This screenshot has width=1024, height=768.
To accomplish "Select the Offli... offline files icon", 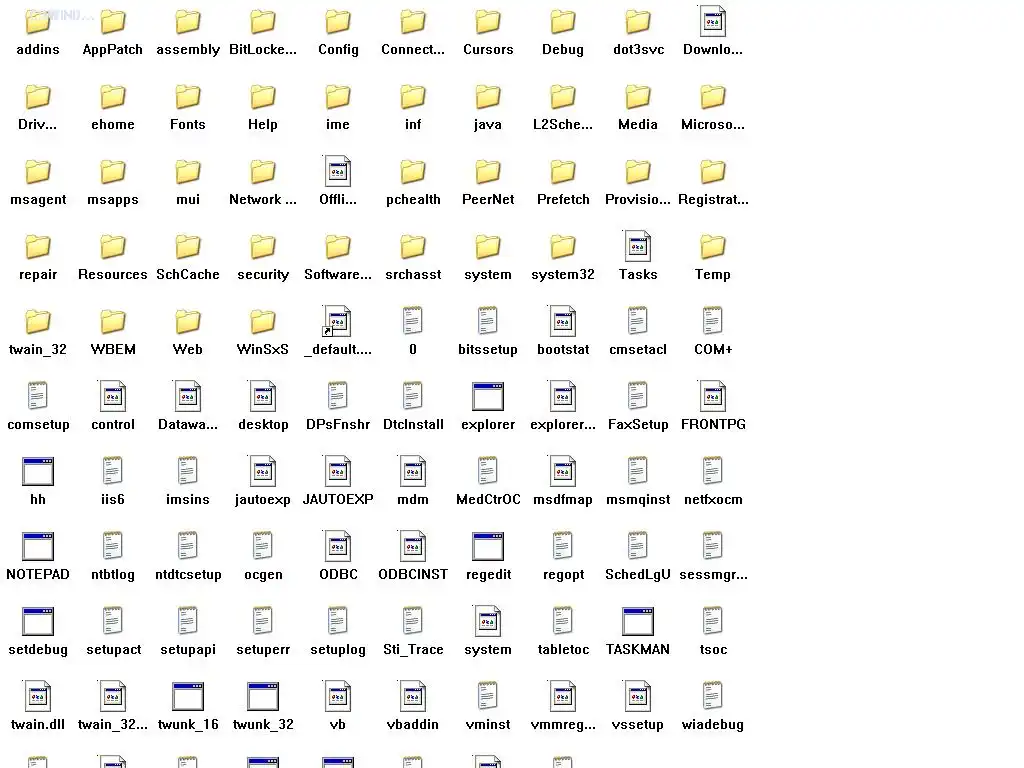I will (x=338, y=171).
